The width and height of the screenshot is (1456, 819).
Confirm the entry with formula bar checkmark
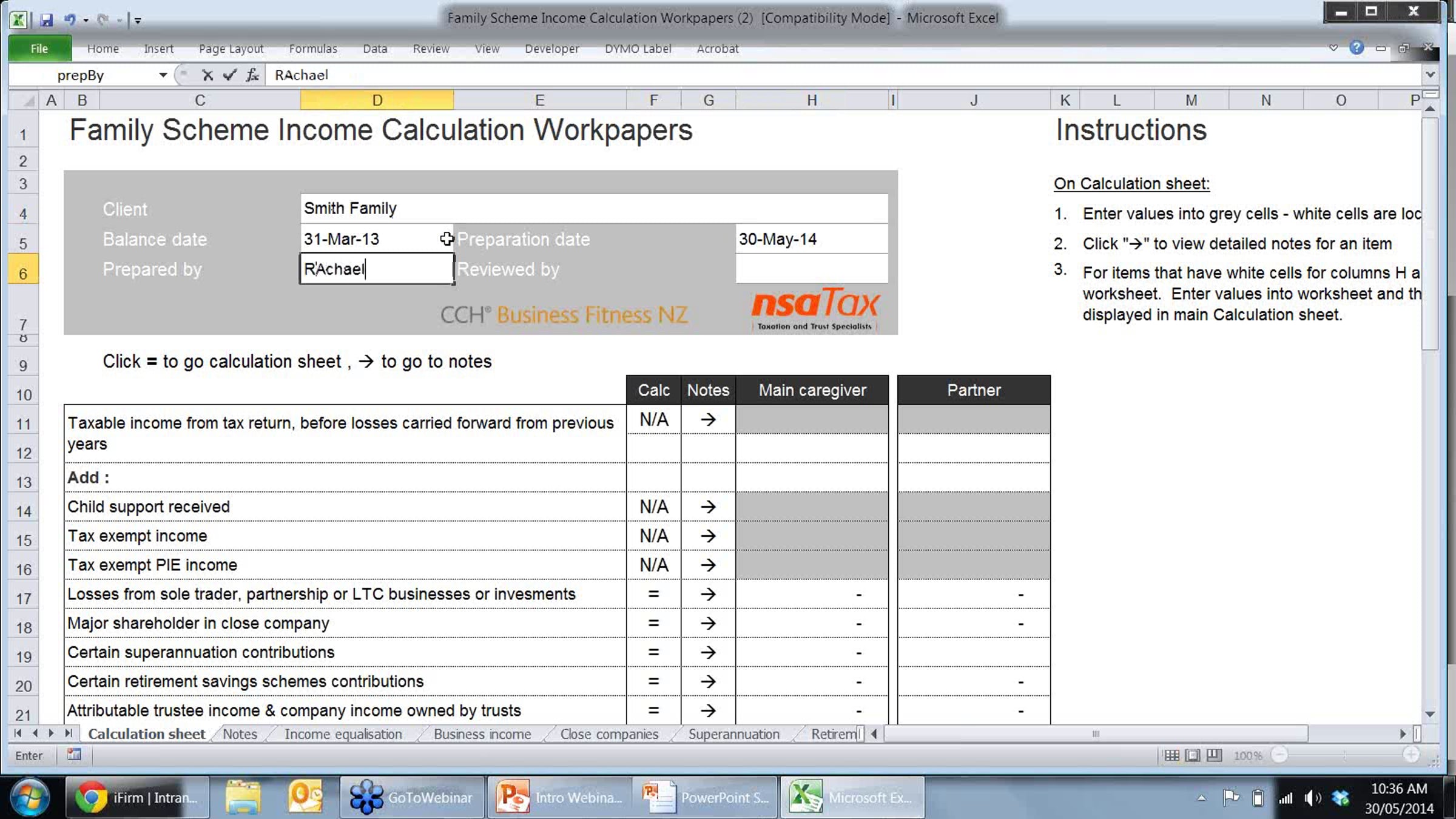click(x=229, y=75)
